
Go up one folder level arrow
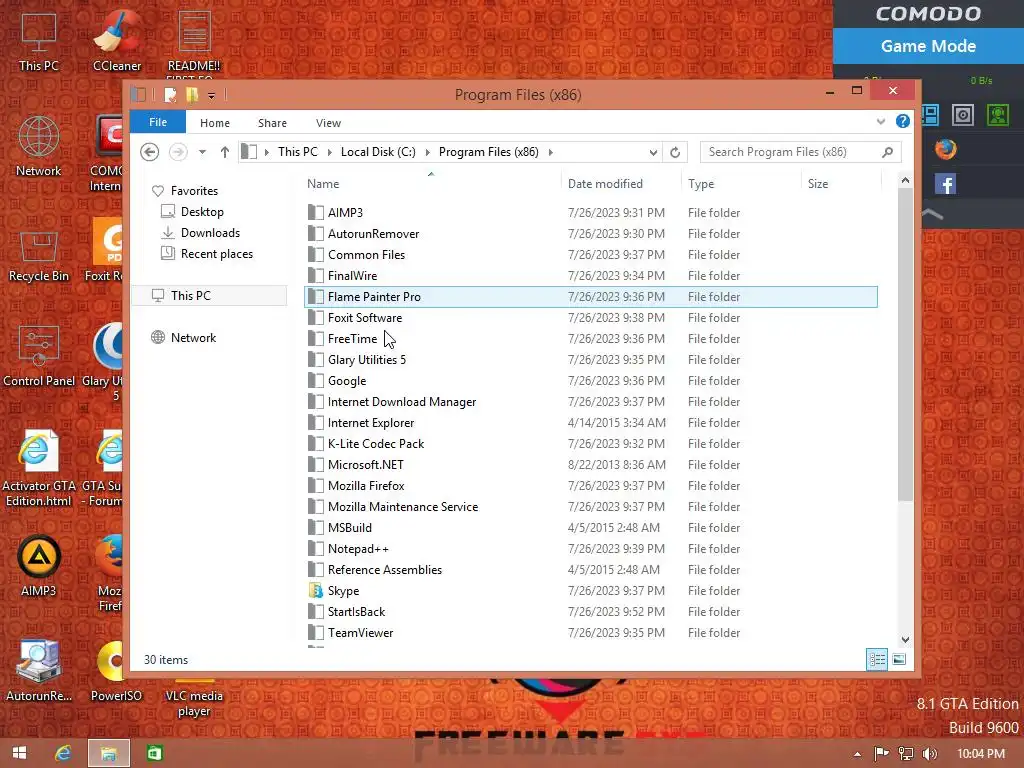click(225, 152)
